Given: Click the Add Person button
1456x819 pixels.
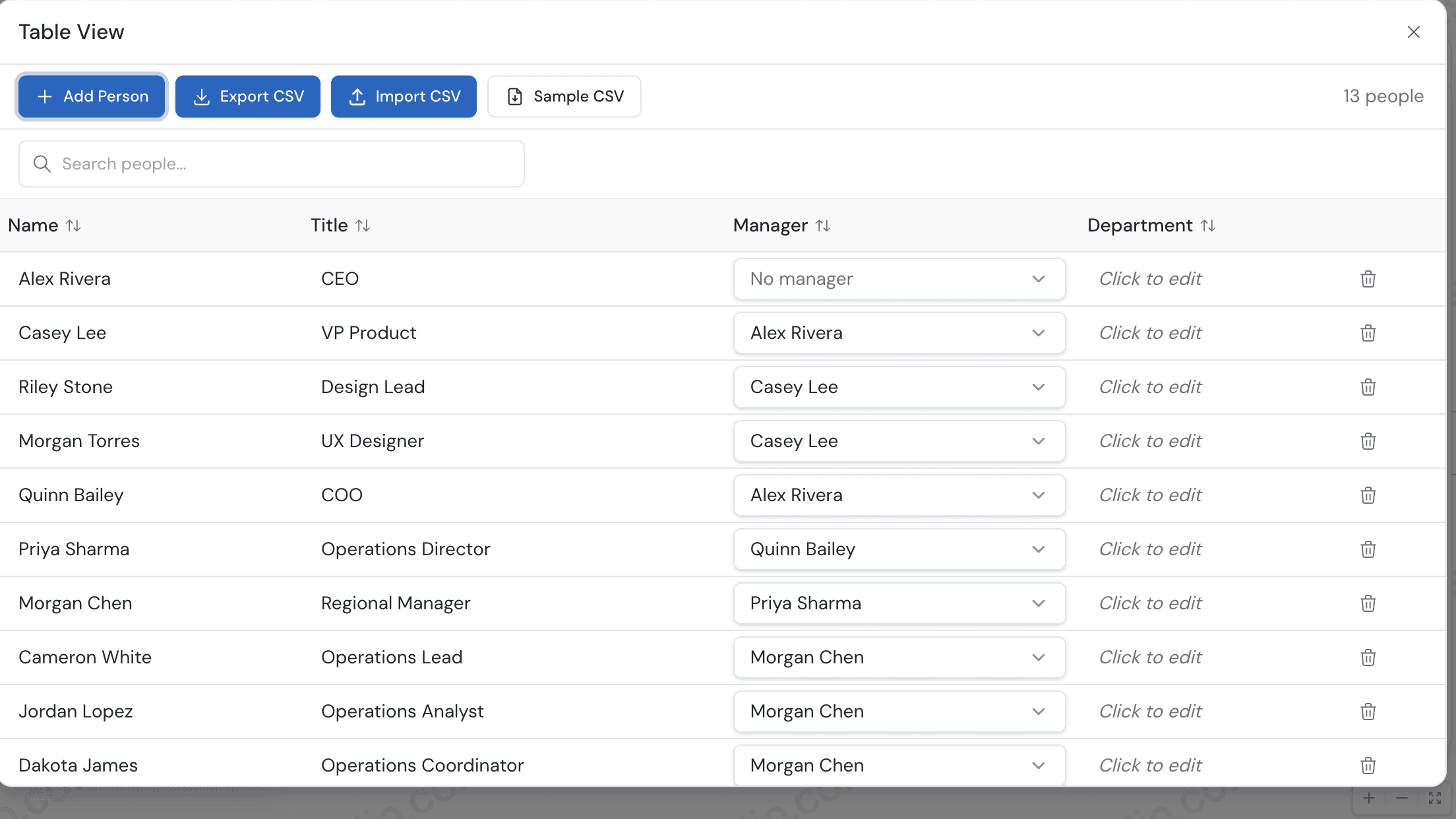Looking at the screenshot, I should click(91, 96).
